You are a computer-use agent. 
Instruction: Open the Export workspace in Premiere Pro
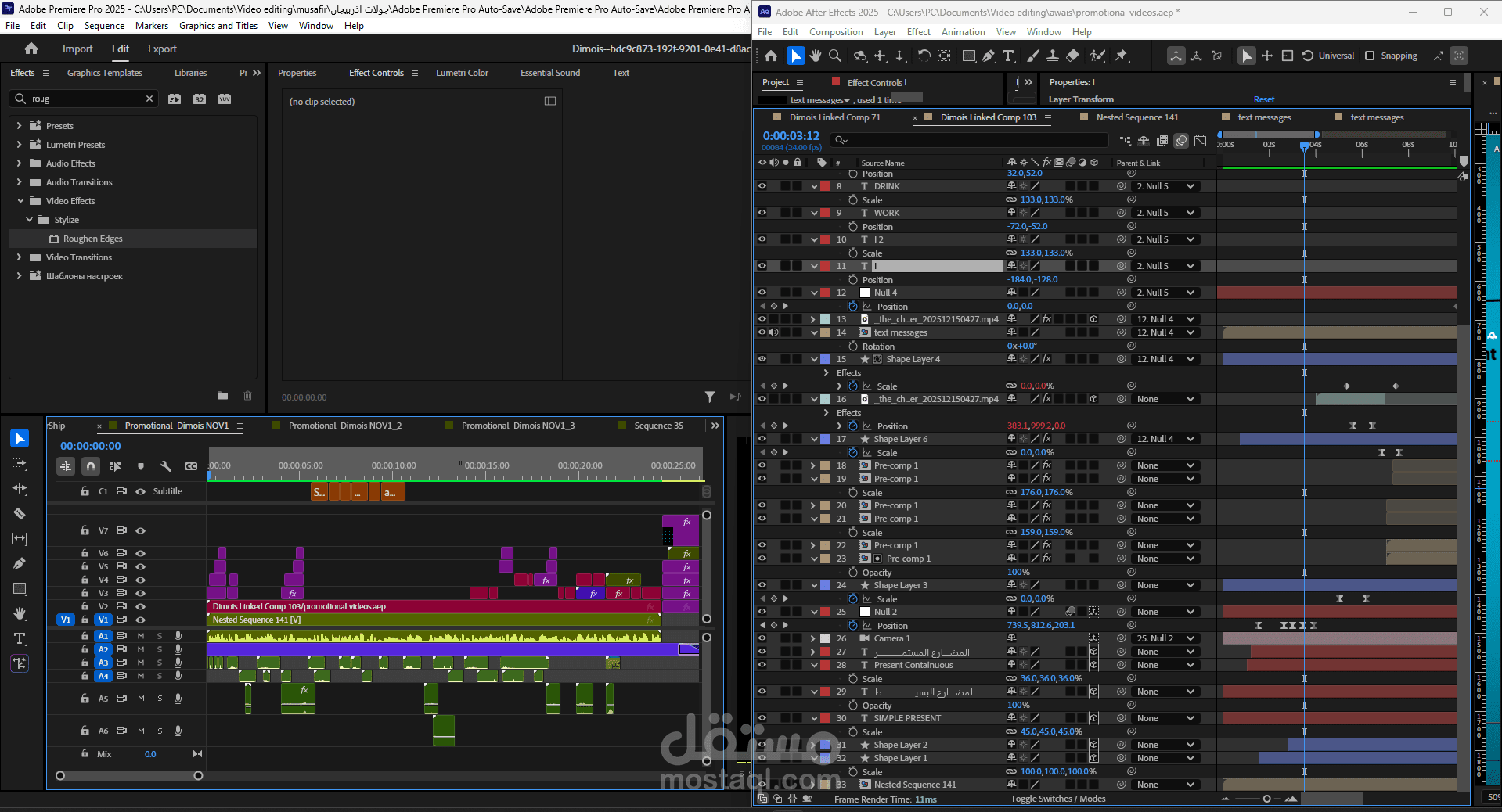[x=162, y=49]
